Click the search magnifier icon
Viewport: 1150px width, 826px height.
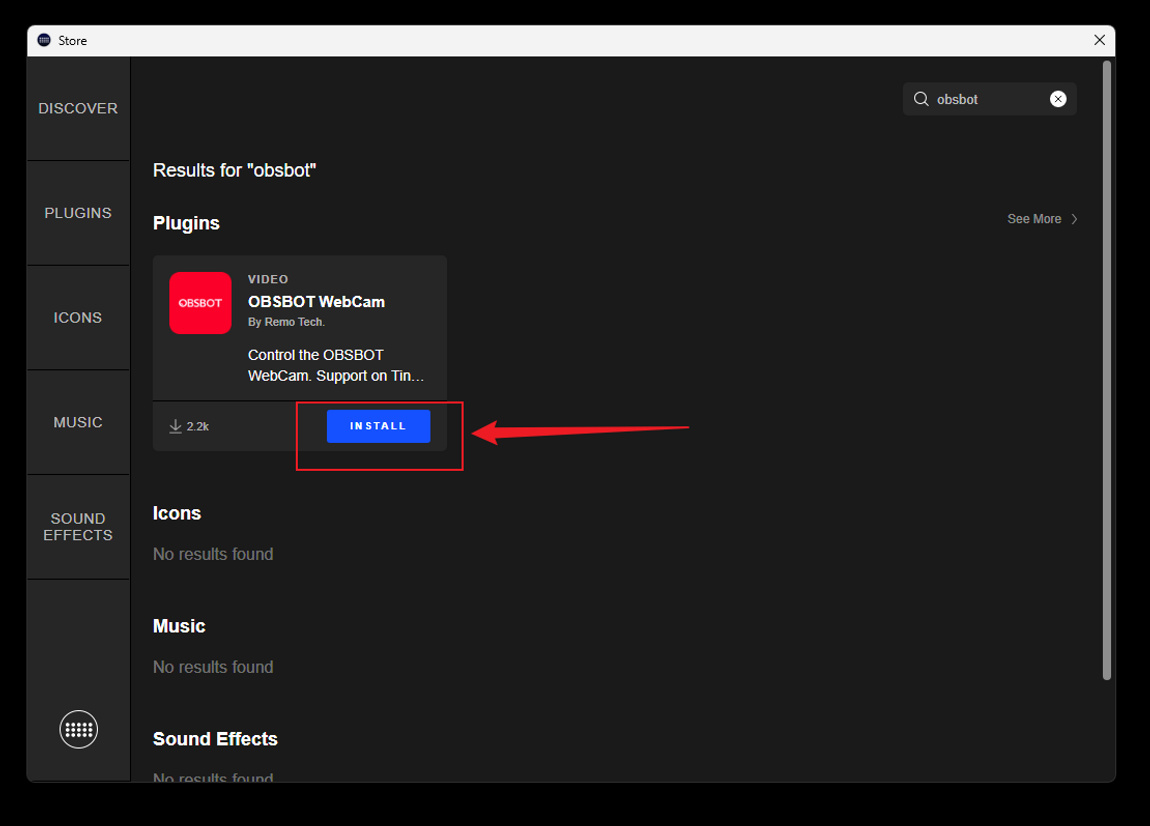click(921, 98)
